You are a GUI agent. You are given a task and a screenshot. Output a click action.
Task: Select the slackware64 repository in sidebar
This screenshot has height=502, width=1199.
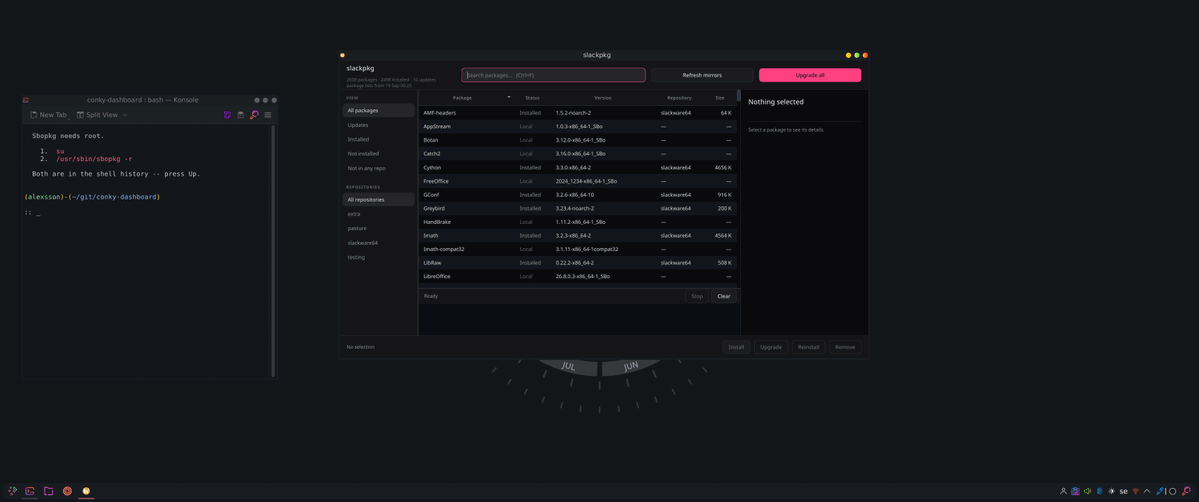pyautogui.click(x=379, y=243)
